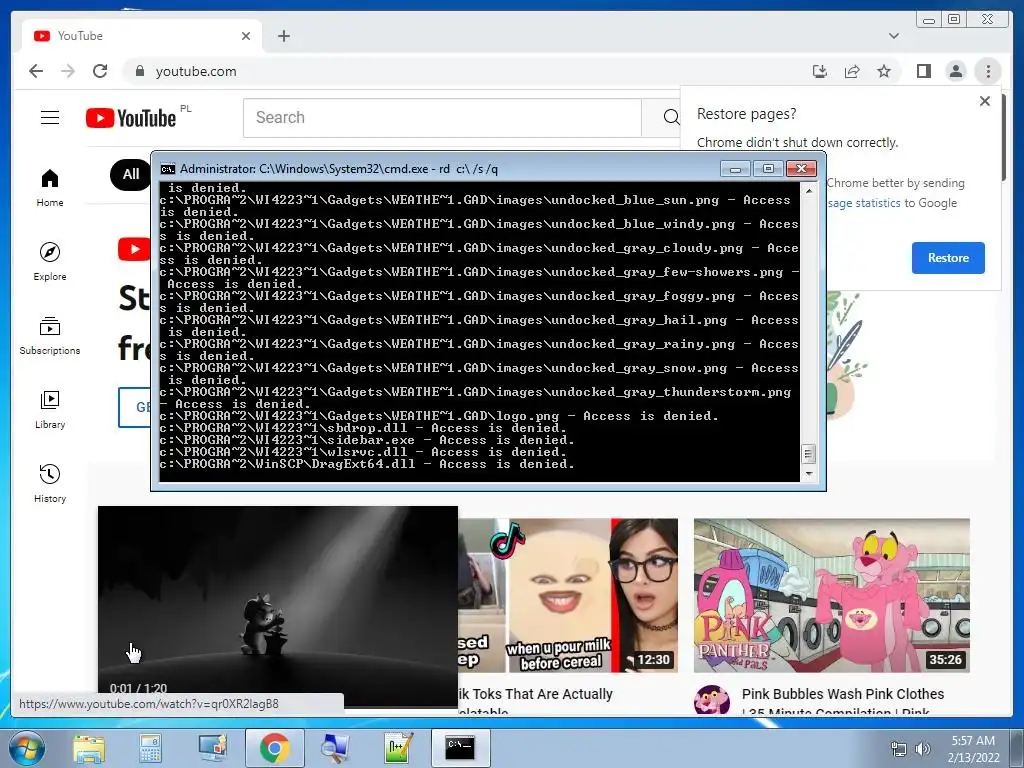Click the DragExt64.dll output line
Image resolution: width=1024 pixels, height=768 pixels.
pos(367,464)
